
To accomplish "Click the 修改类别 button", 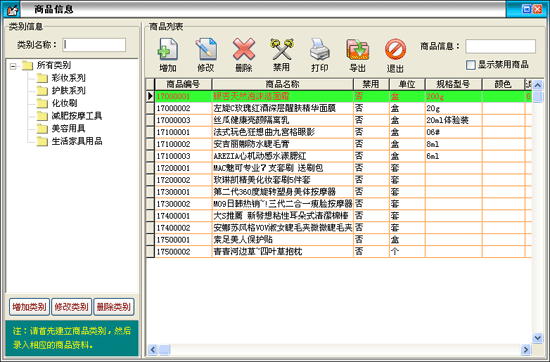I will pos(72,307).
